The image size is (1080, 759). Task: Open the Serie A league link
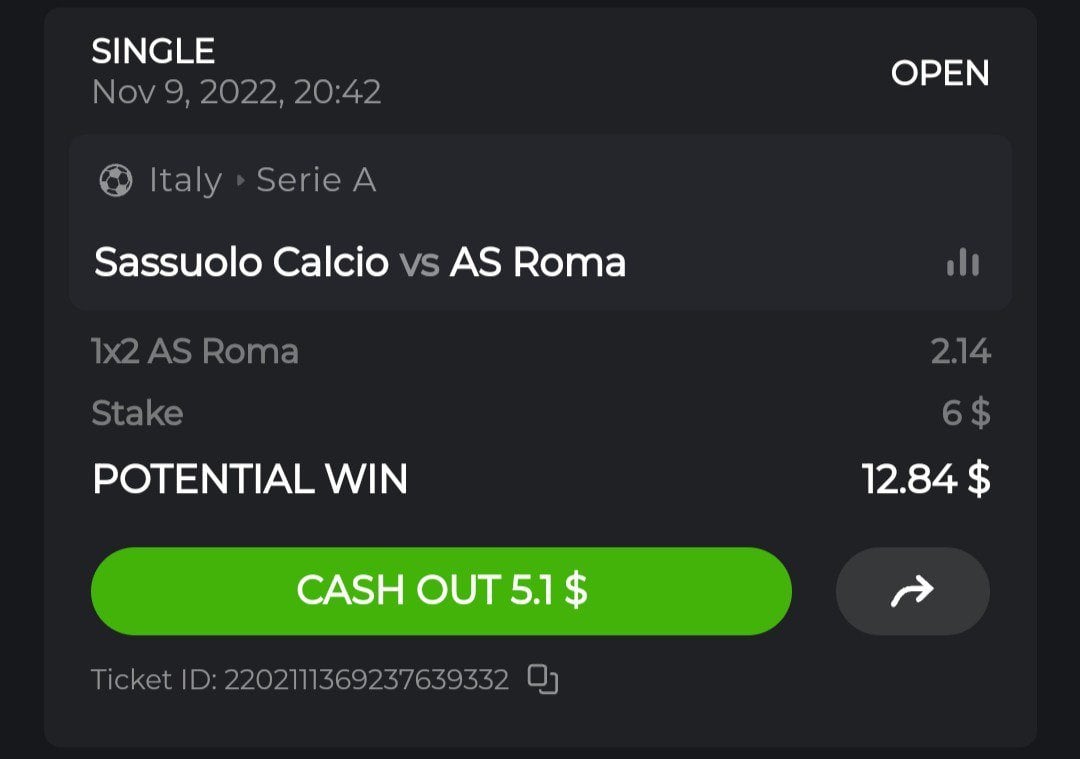pyautogui.click(x=316, y=181)
